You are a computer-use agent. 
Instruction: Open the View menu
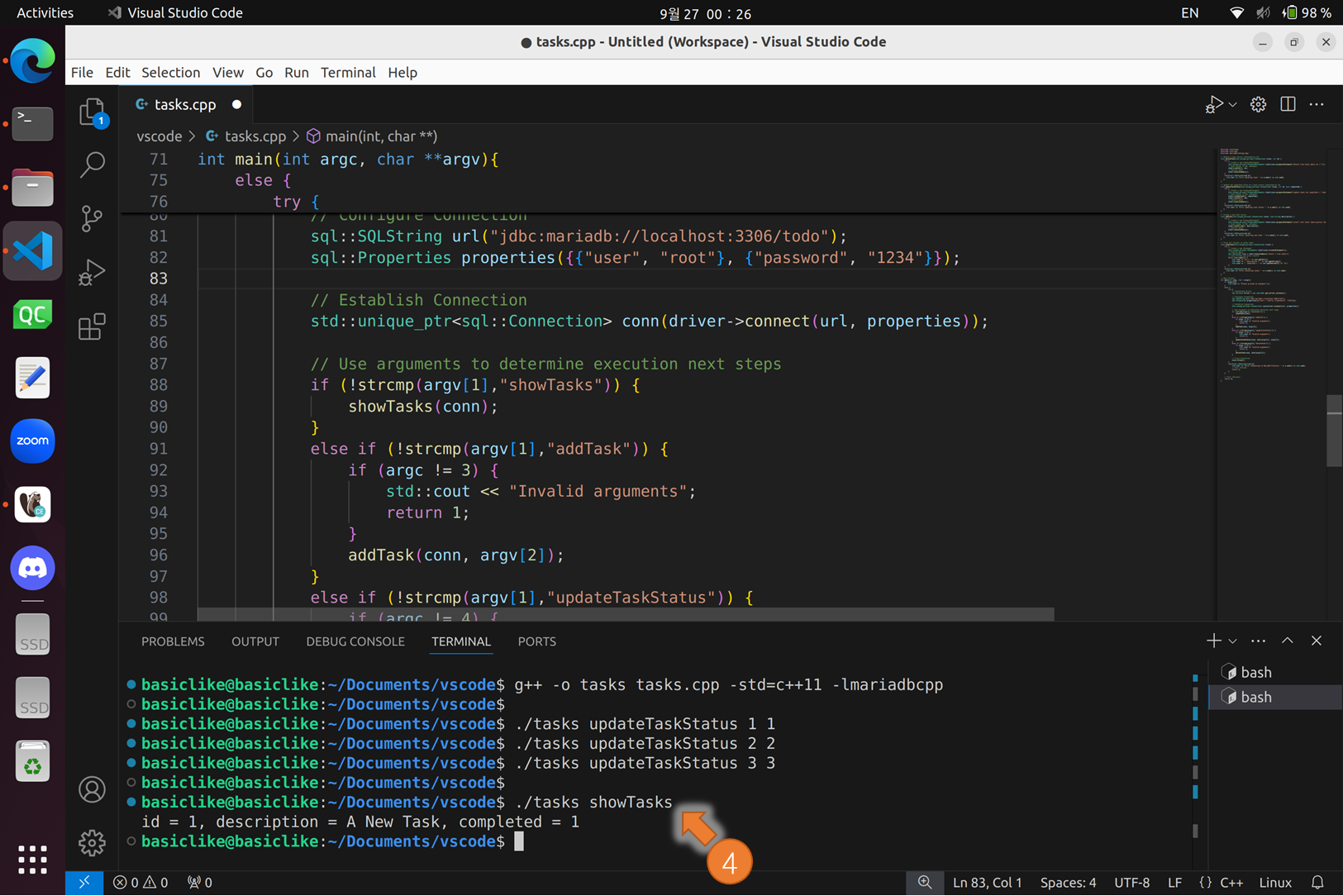pos(227,73)
